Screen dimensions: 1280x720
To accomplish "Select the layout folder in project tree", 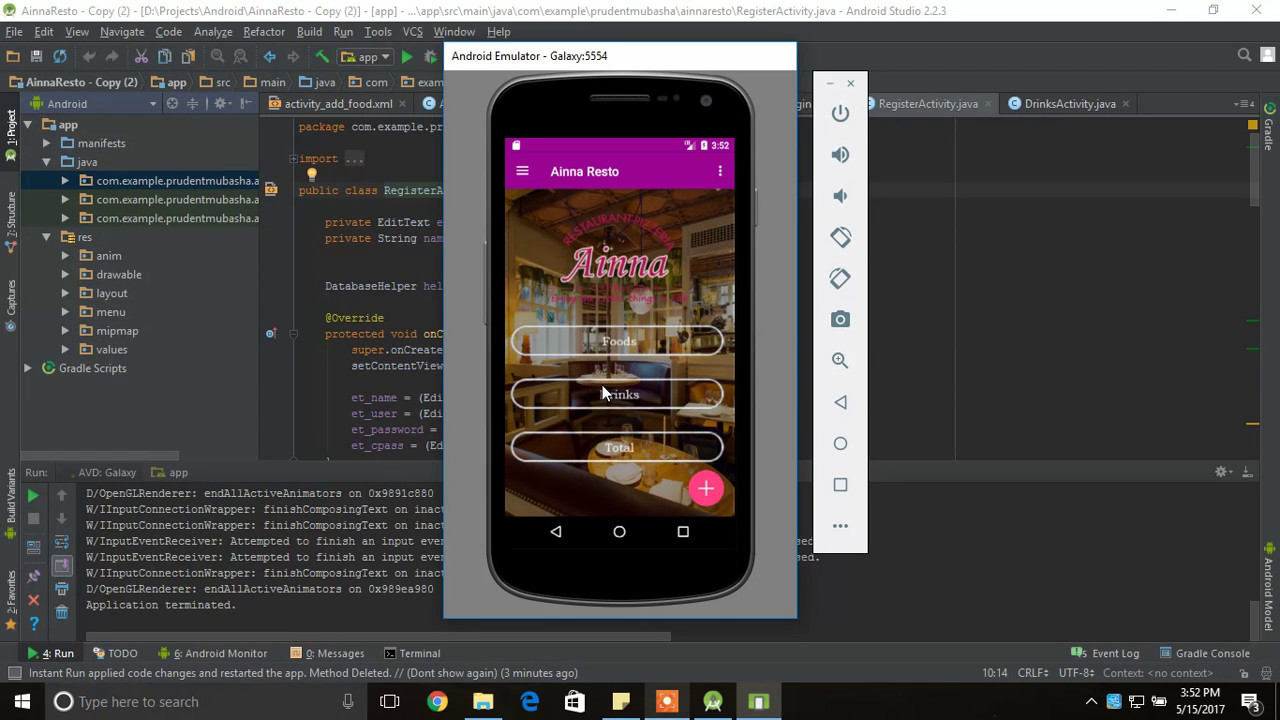I will (x=111, y=293).
